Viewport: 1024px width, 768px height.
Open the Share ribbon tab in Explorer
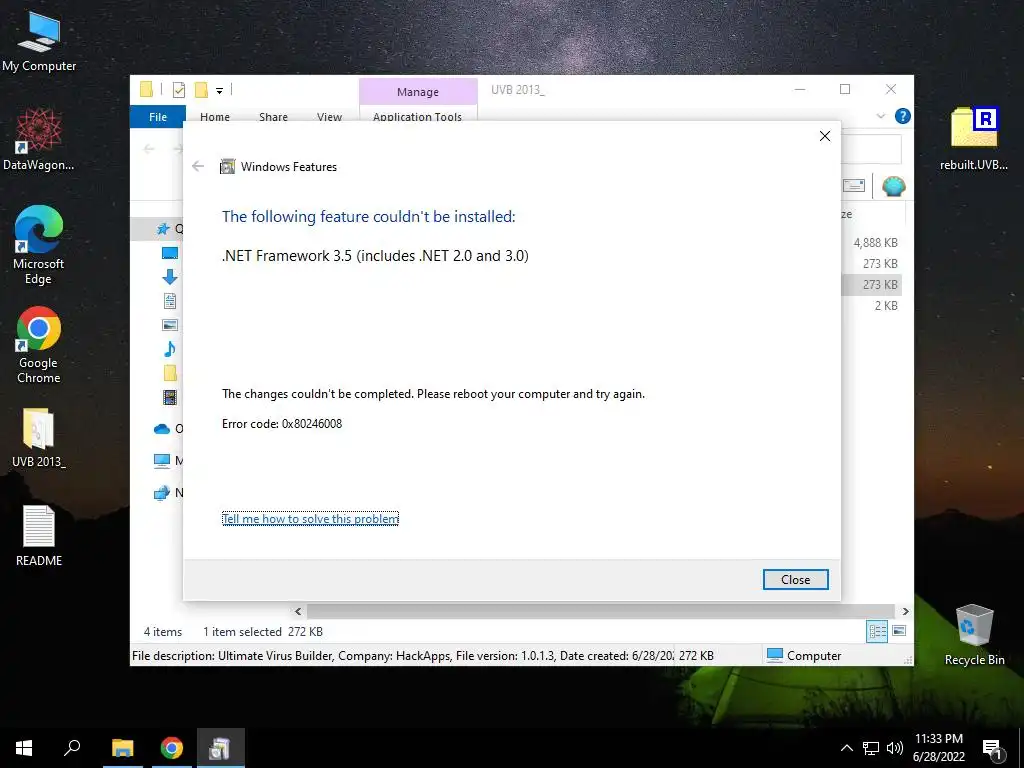coord(273,116)
